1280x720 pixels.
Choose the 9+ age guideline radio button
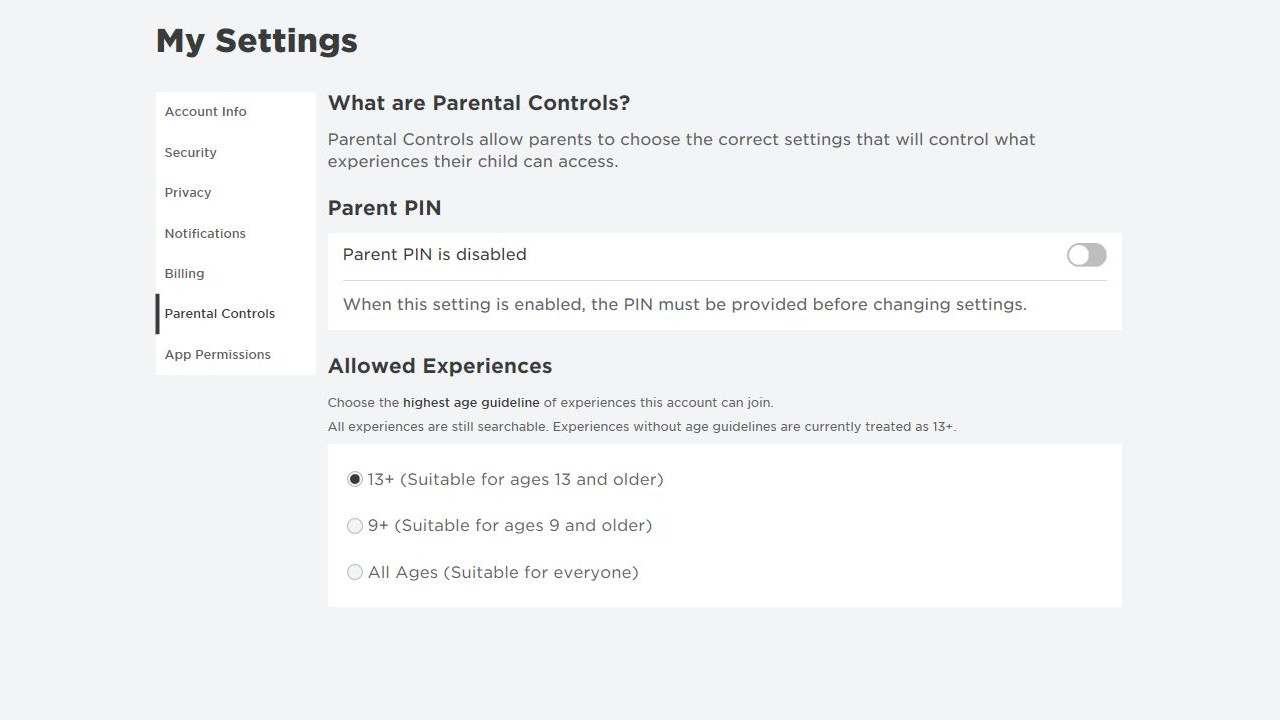(355, 526)
